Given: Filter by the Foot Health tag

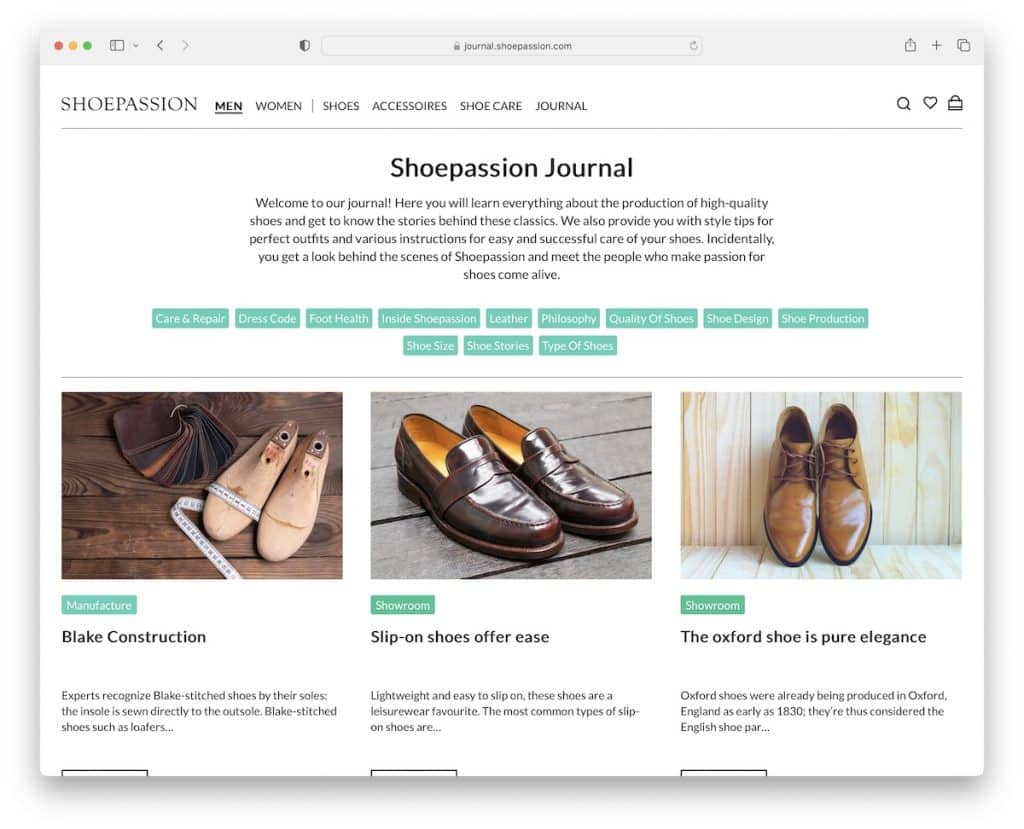Looking at the screenshot, I should pyautogui.click(x=339, y=319).
